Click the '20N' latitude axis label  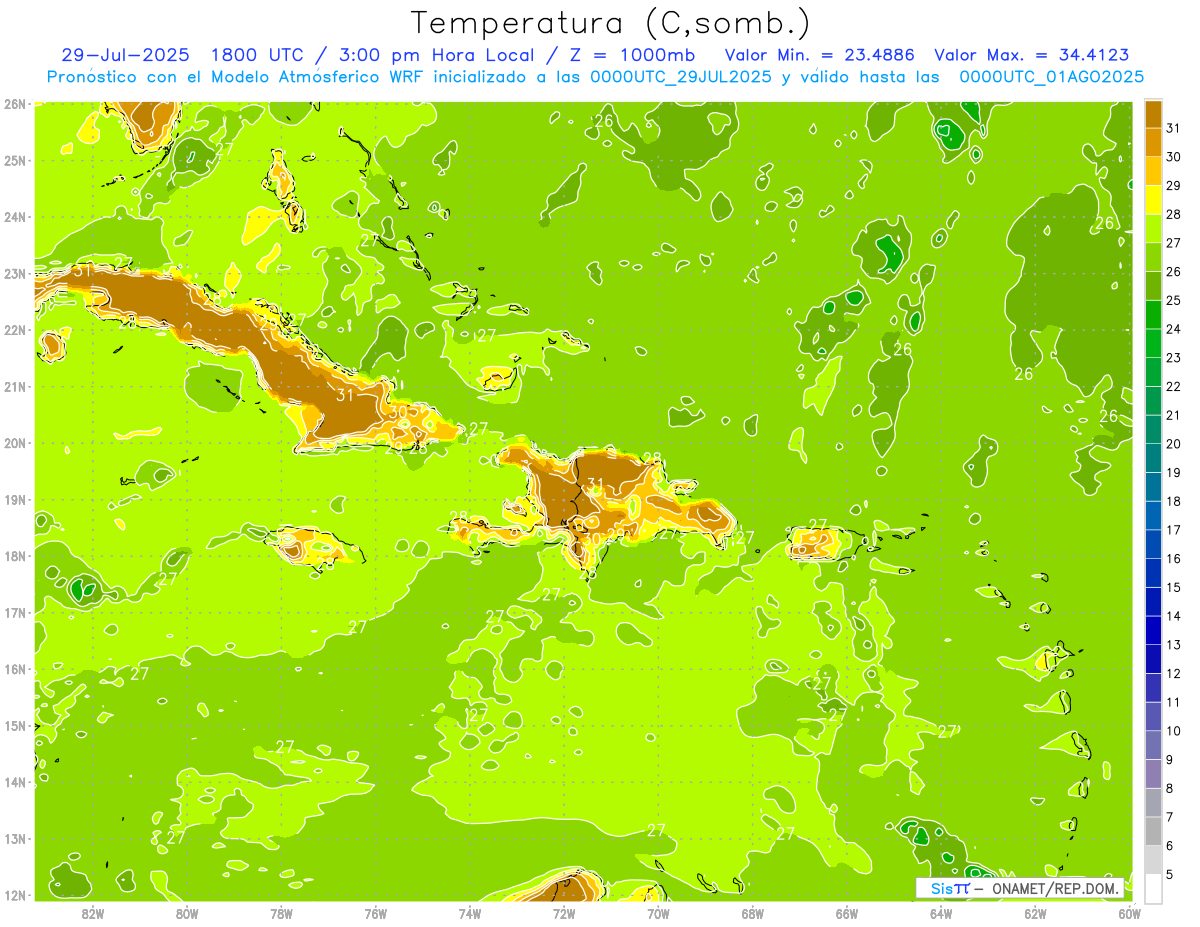(14, 443)
